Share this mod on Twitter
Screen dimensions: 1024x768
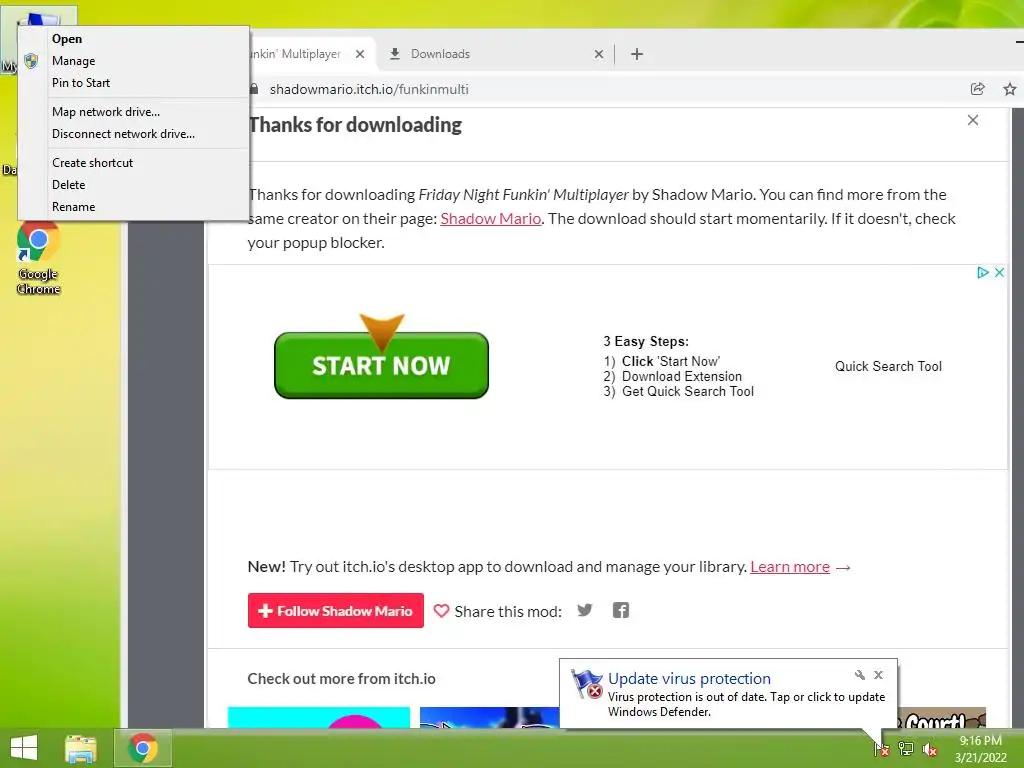tap(584, 610)
